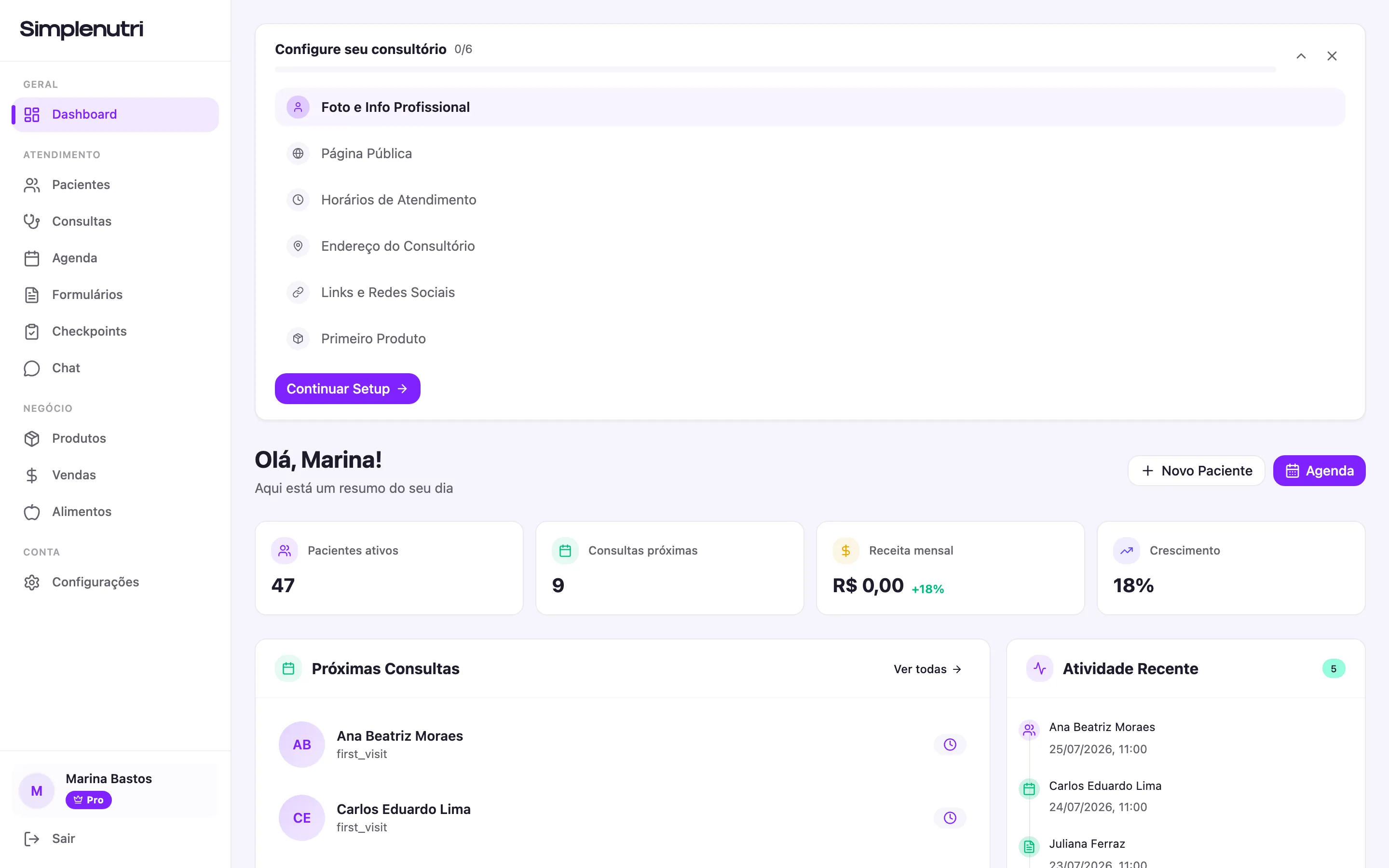Screen dimensions: 1389x868
Task: Click the clock icon for Ana Beatriz Moraes
Action: [x=950, y=745]
